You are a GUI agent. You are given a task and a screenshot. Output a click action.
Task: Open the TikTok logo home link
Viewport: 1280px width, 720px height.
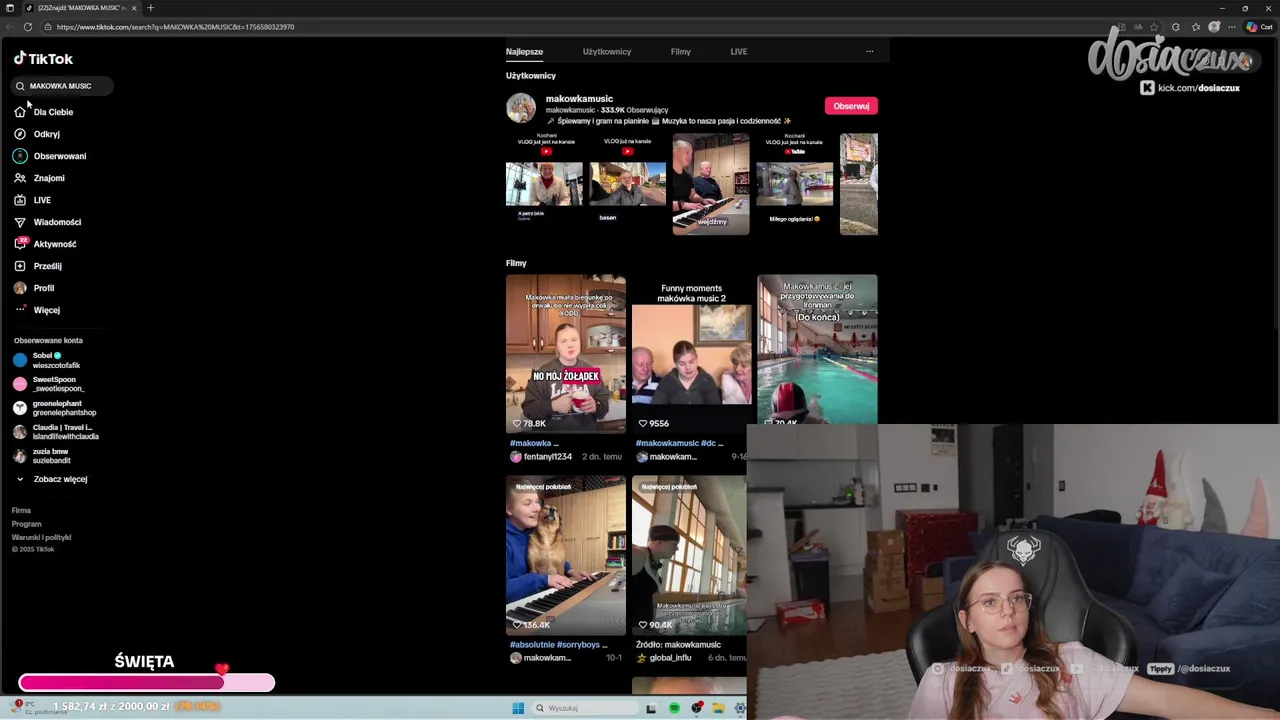tap(43, 59)
